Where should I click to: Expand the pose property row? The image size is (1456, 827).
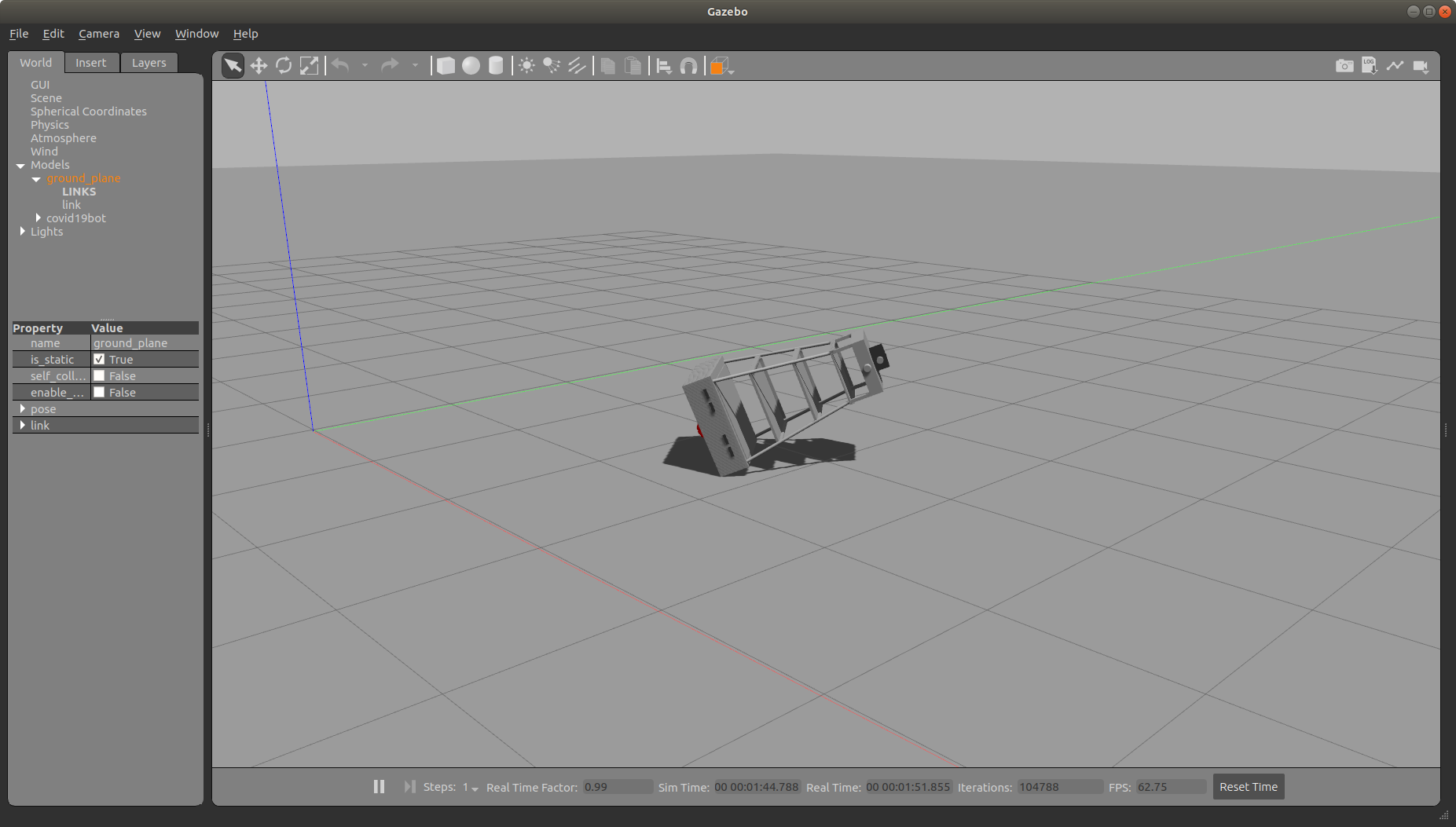(x=22, y=408)
